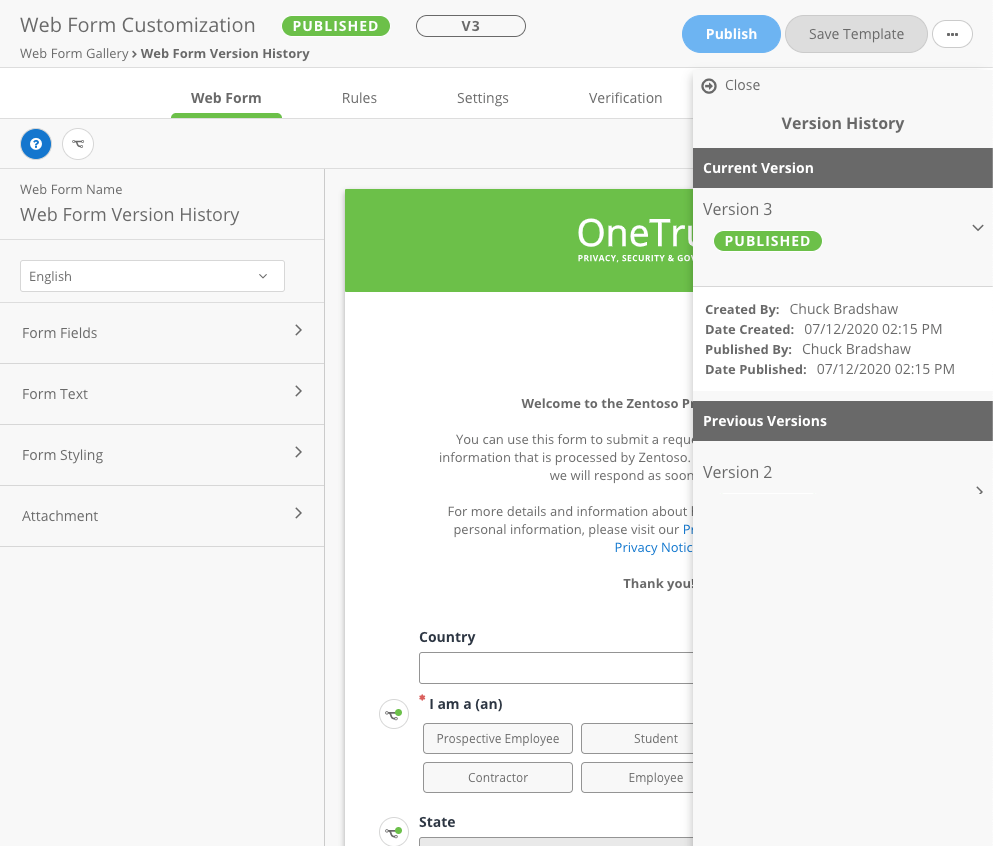This screenshot has width=993, height=846.
Task: Expand the Attachment section
Action: (162, 516)
